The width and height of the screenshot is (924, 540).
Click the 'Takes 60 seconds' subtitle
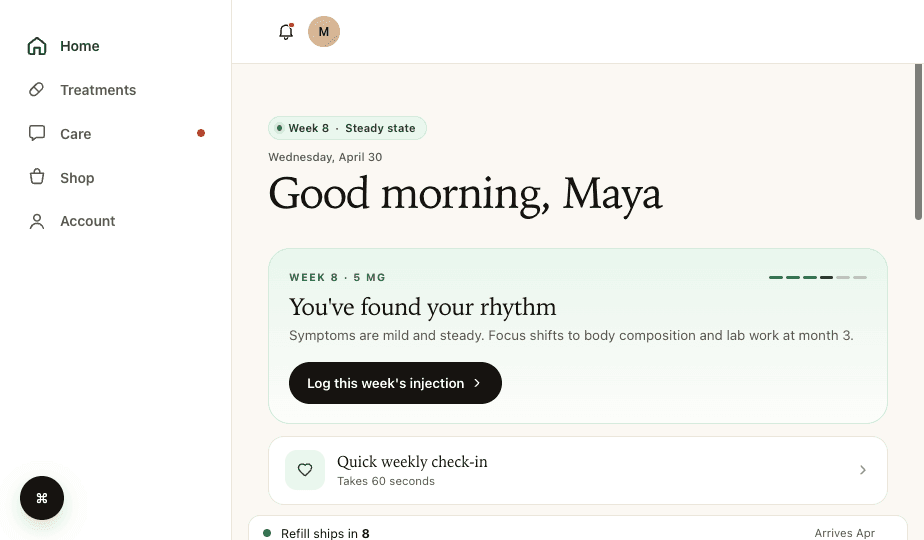(x=386, y=481)
